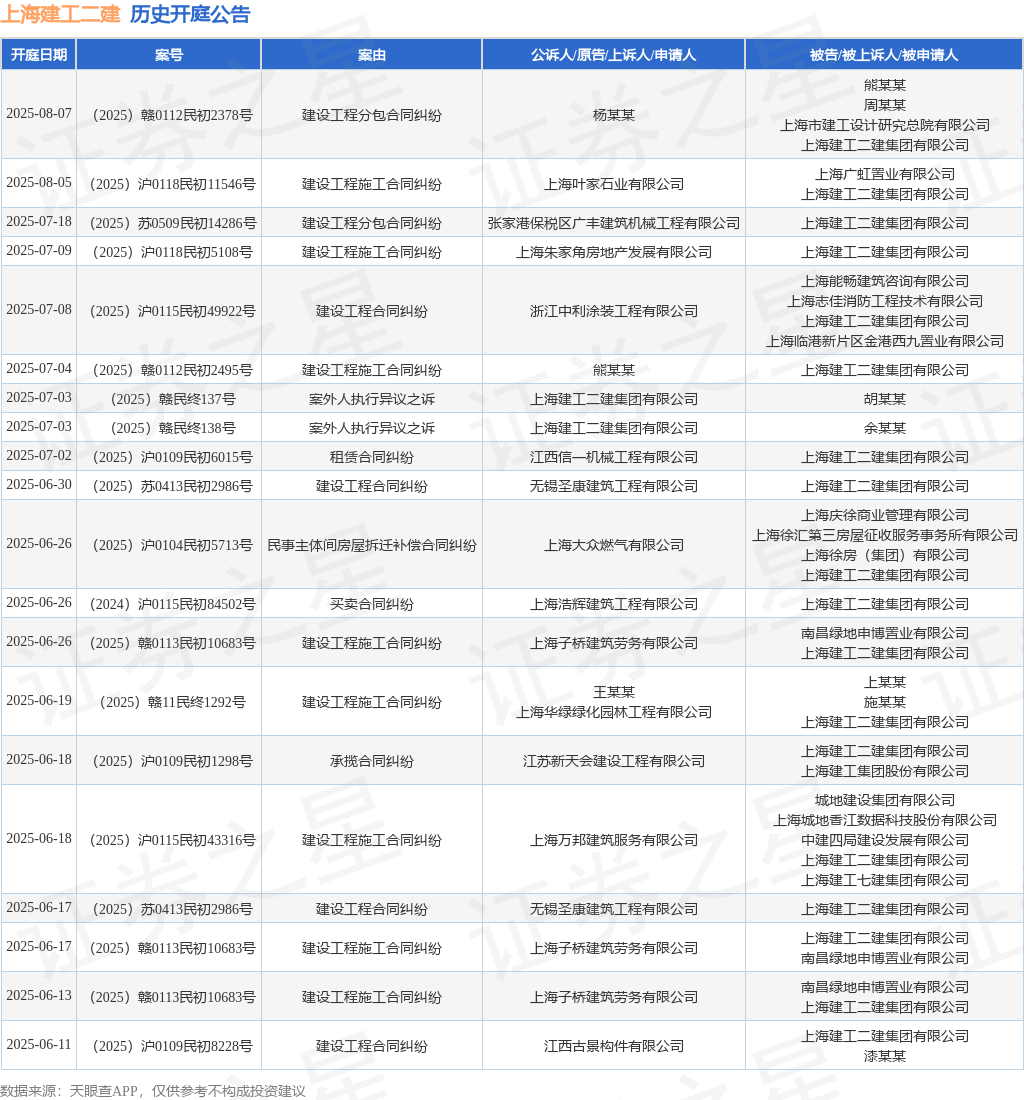
Task: Click plaintiff 江西信一机械工程有限公司
Action: coord(614,457)
